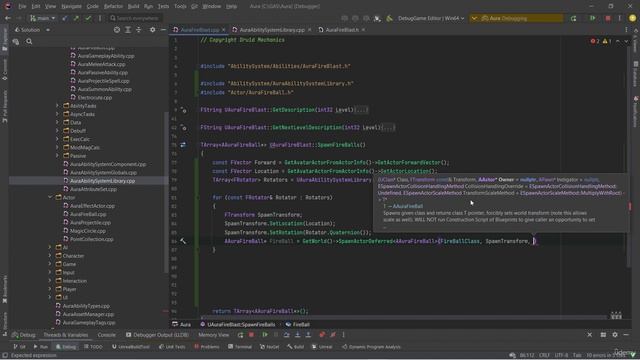This screenshot has width=640, height=360.
Task: Open the Refactor menu
Action: pos(113,7)
